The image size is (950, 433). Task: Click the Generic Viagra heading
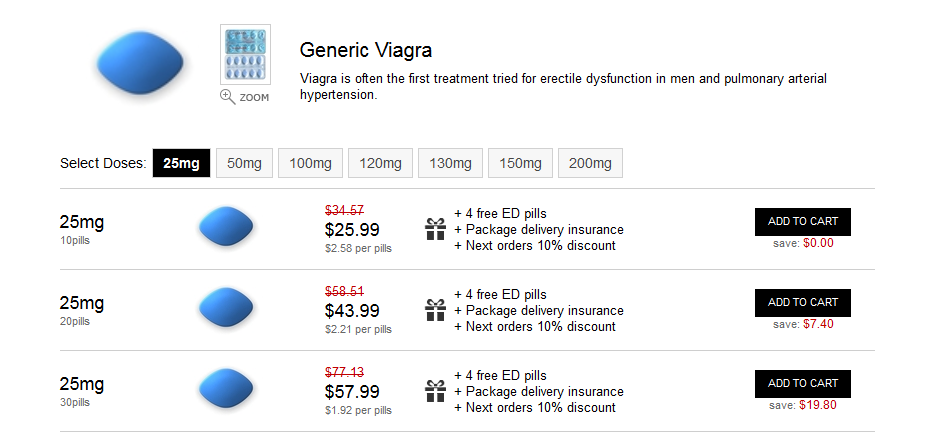[x=366, y=50]
